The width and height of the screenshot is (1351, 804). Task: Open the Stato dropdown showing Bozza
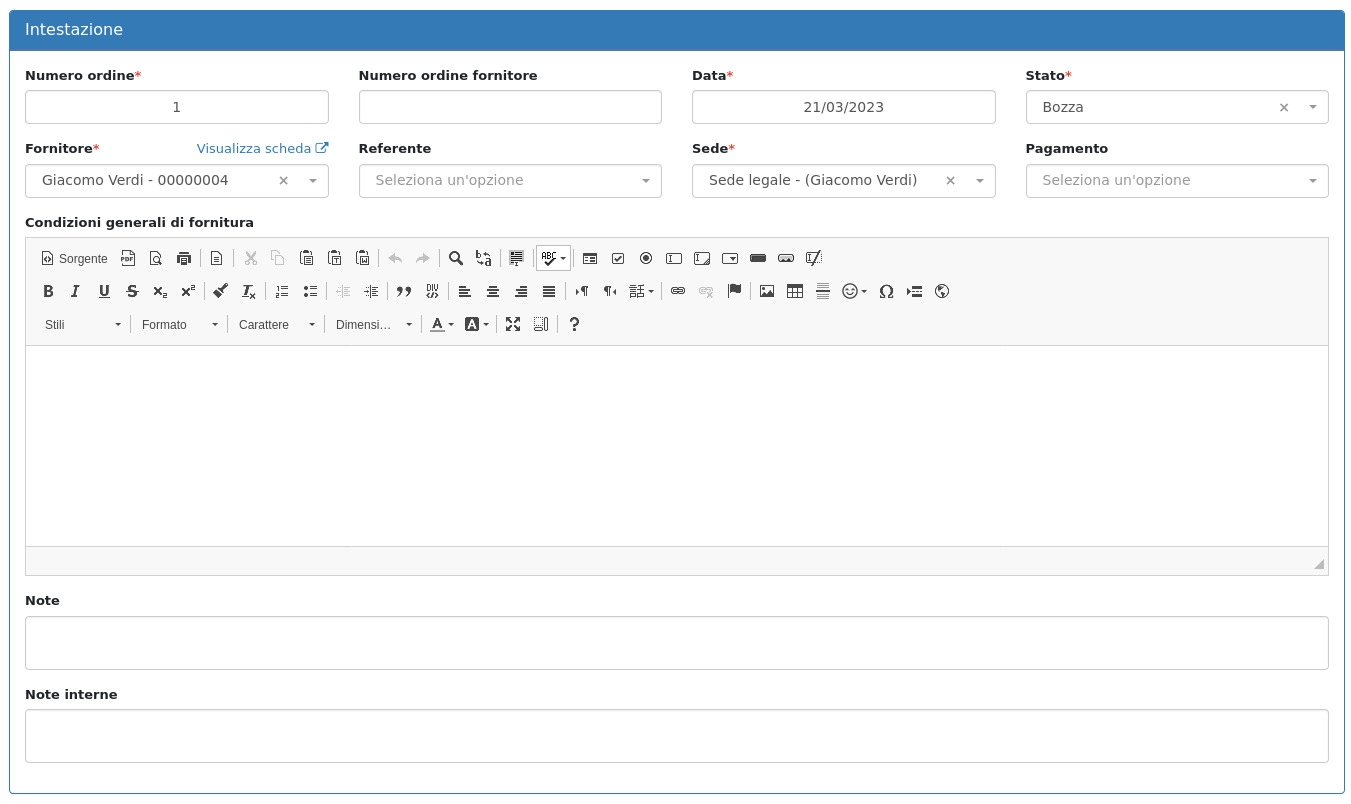[x=1160, y=107]
